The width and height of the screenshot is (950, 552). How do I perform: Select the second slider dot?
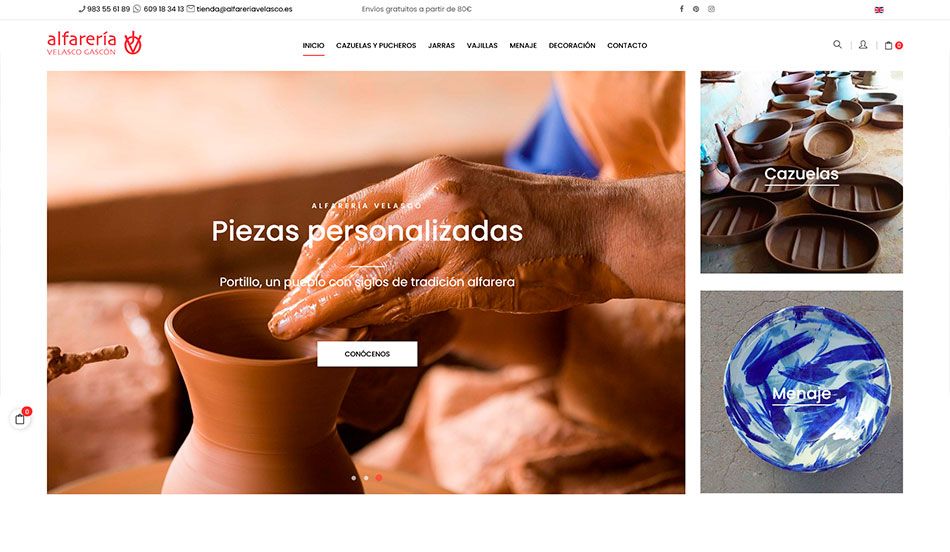coord(366,478)
